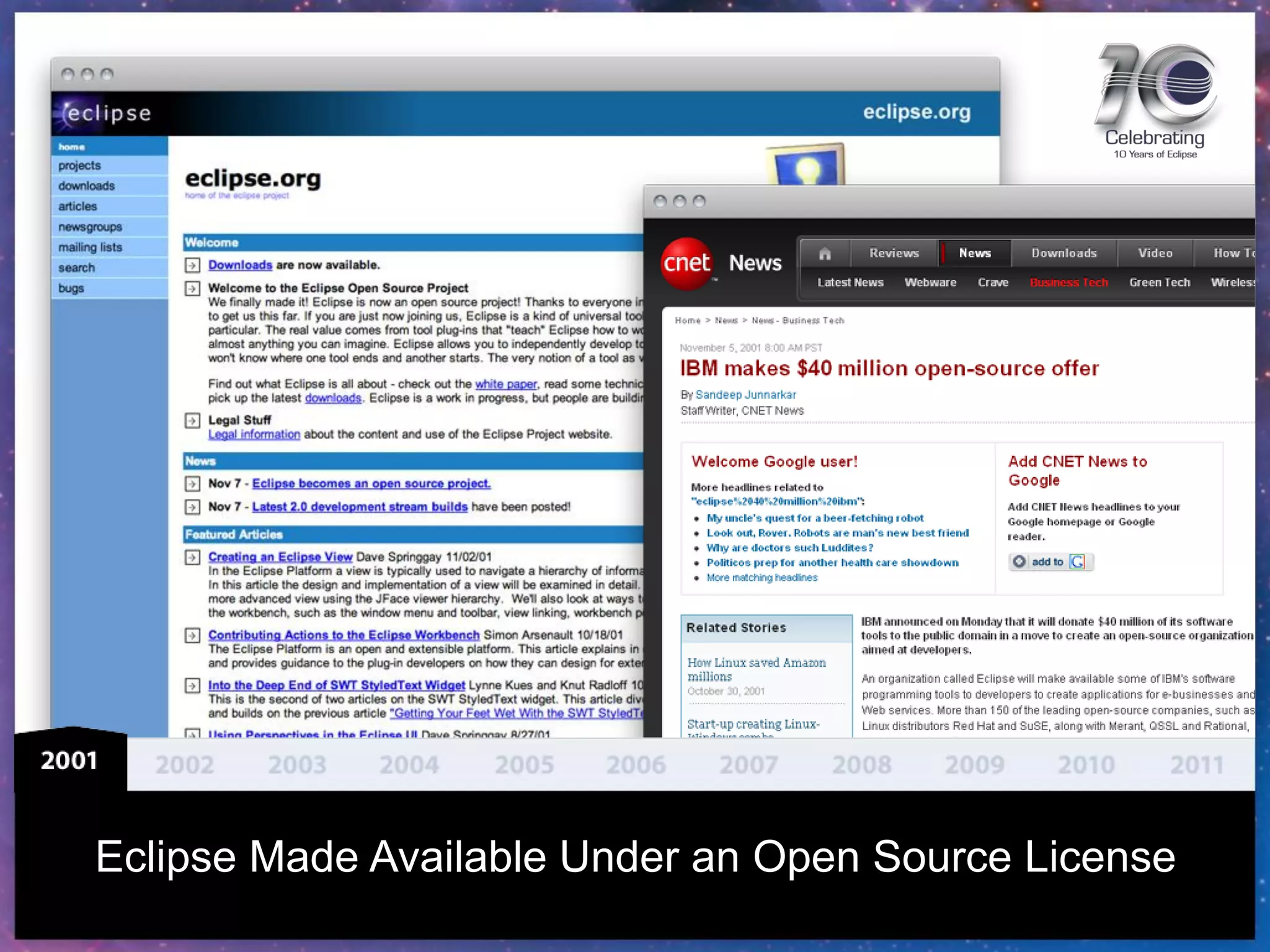
Task: Select 2011 on the timeline
Action: [x=1197, y=765]
